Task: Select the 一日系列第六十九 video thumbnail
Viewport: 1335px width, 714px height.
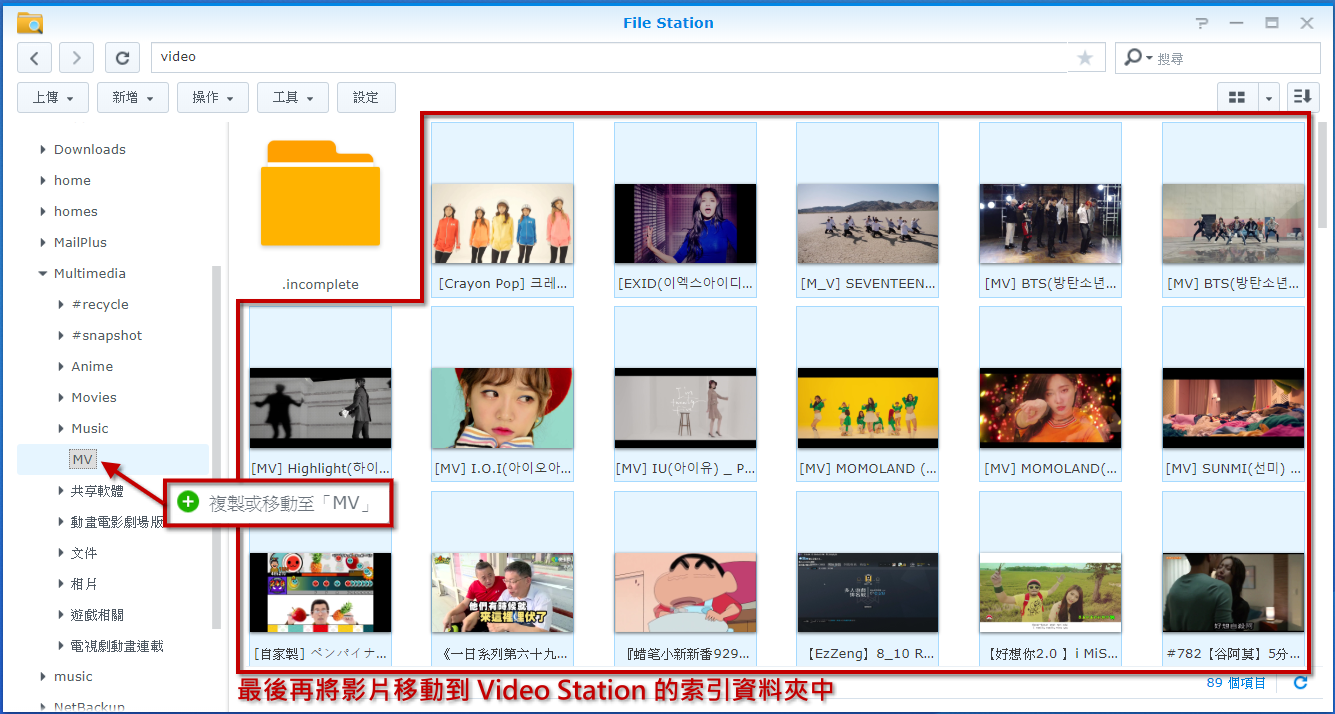Action: coord(502,592)
